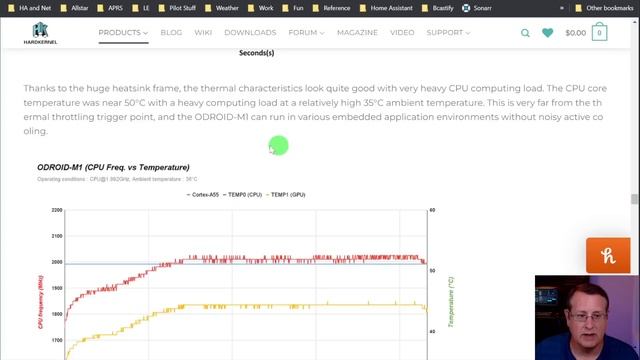This screenshot has width=640, height=360.
Task: Click the ODROID-M1 chart title
Action: point(113,167)
